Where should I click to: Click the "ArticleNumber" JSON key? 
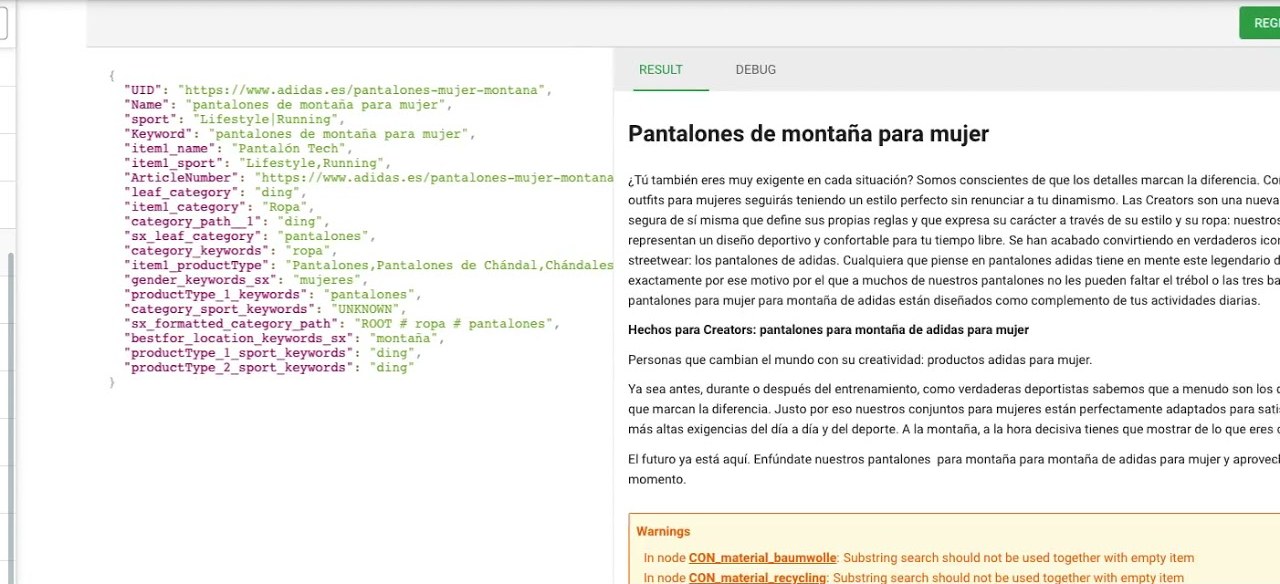[180, 178]
